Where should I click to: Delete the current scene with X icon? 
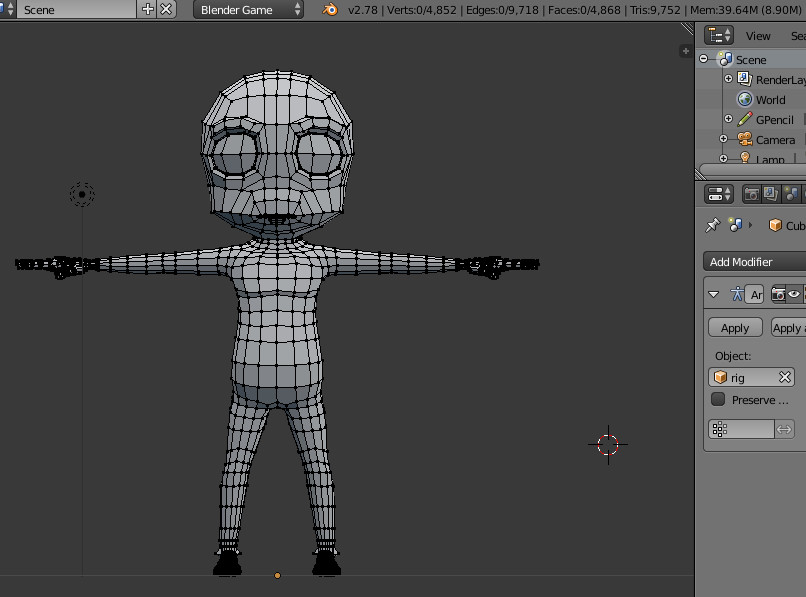pyautogui.click(x=166, y=9)
